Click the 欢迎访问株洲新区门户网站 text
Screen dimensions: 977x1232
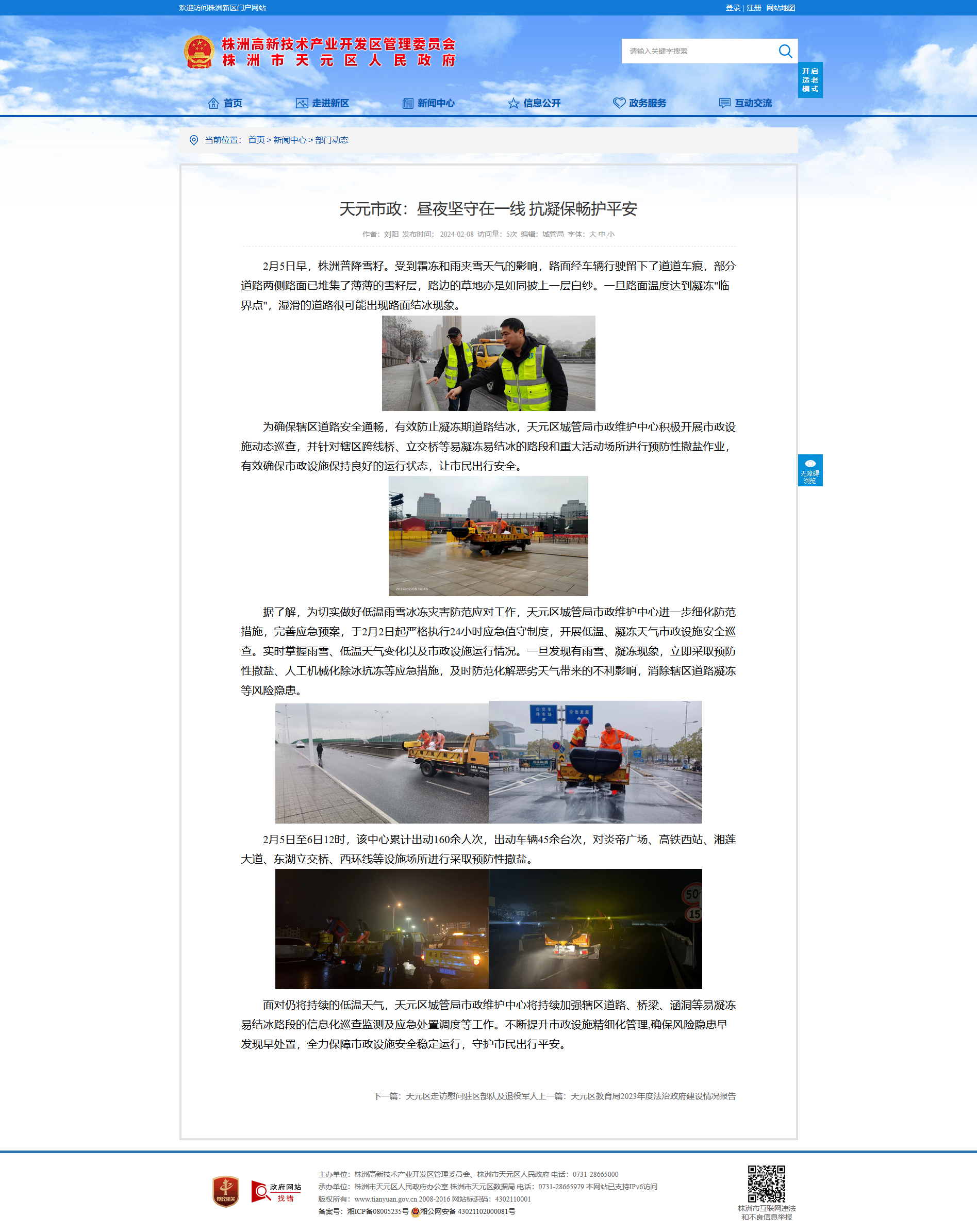pyautogui.click(x=222, y=8)
